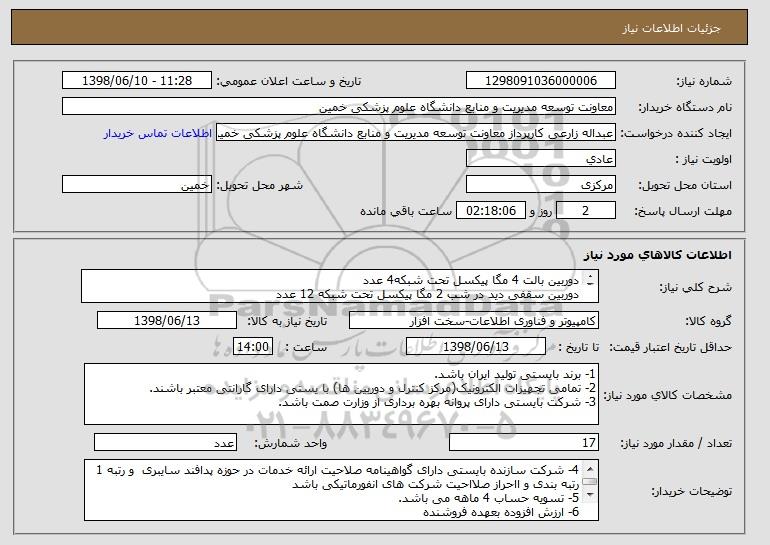The width and height of the screenshot is (770, 545).
Task: Click the remaining time field 02:18:06
Action: click(x=491, y=211)
